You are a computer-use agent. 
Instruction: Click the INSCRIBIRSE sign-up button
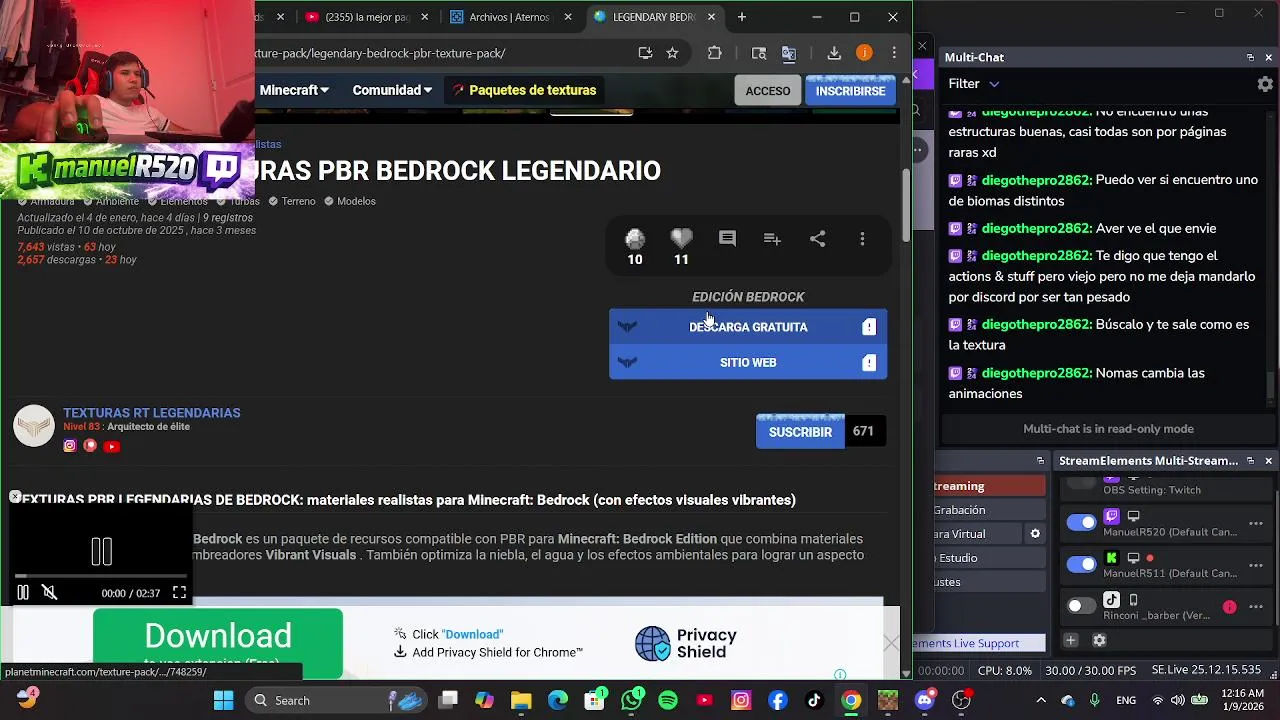tap(850, 91)
